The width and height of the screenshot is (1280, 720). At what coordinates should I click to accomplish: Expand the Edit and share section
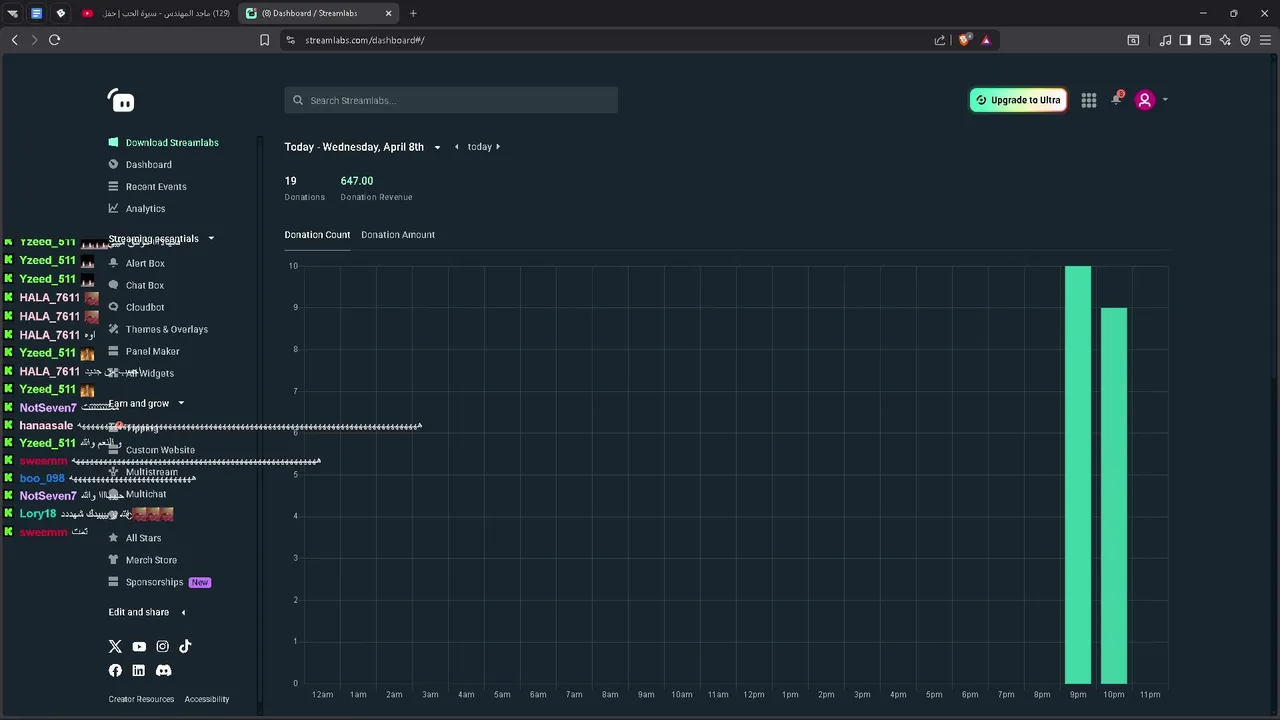pyautogui.click(x=183, y=612)
